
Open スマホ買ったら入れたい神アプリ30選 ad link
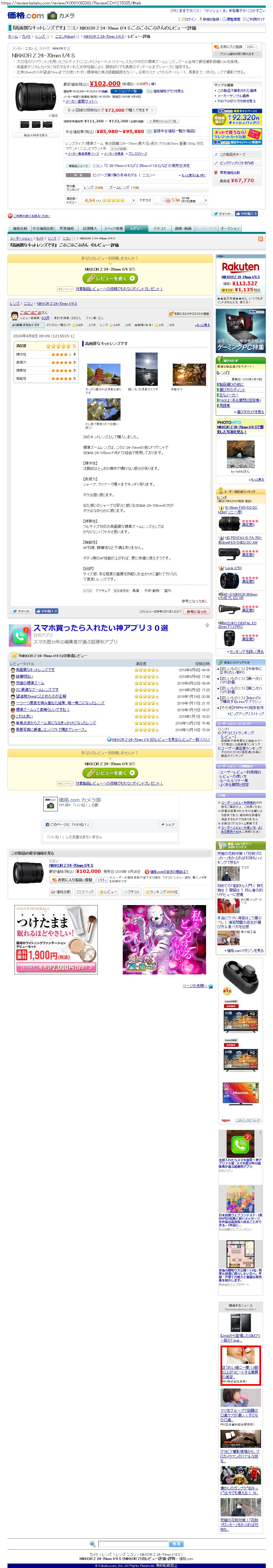(101, 628)
